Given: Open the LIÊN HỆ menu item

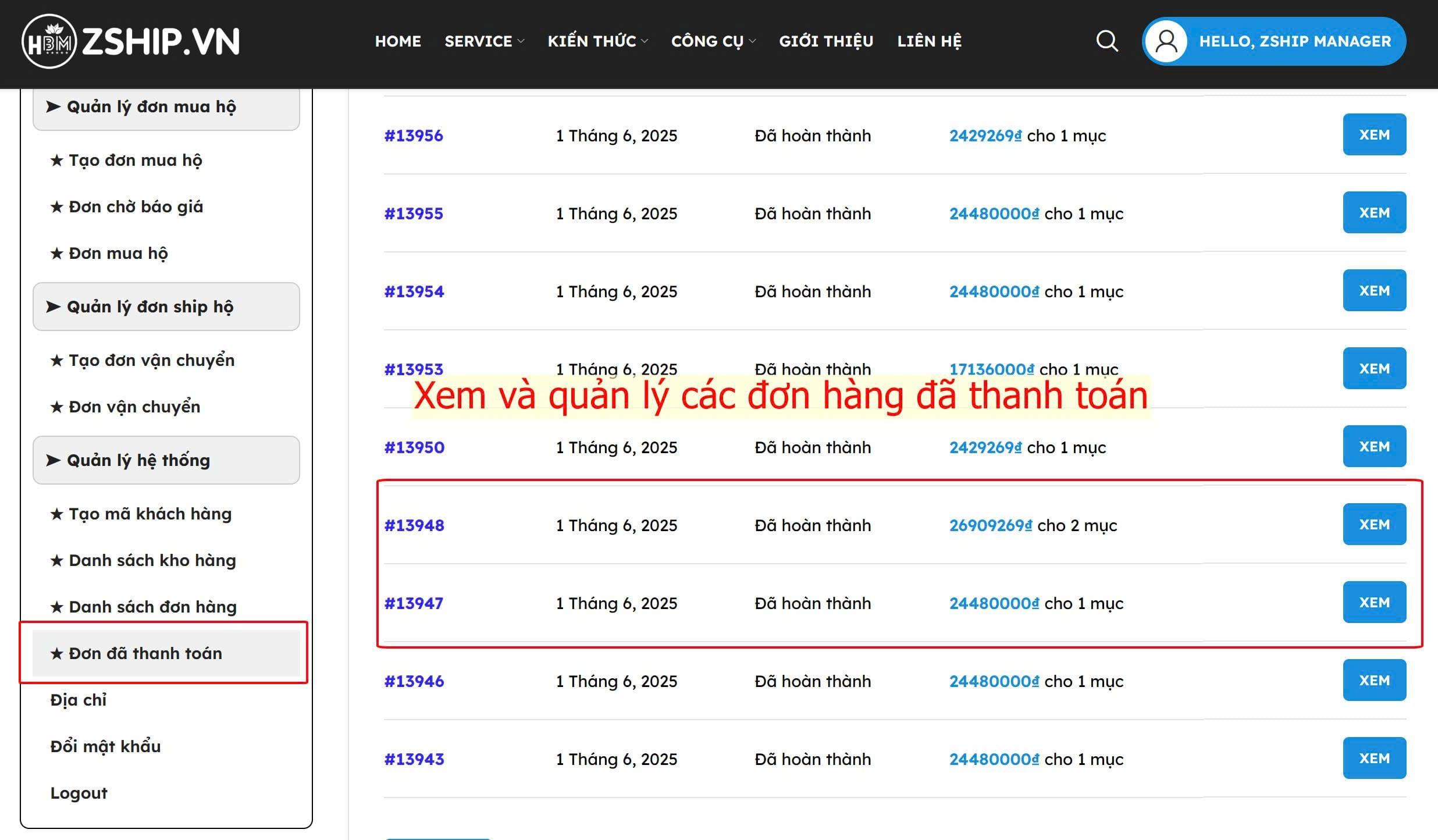Looking at the screenshot, I should pos(929,41).
